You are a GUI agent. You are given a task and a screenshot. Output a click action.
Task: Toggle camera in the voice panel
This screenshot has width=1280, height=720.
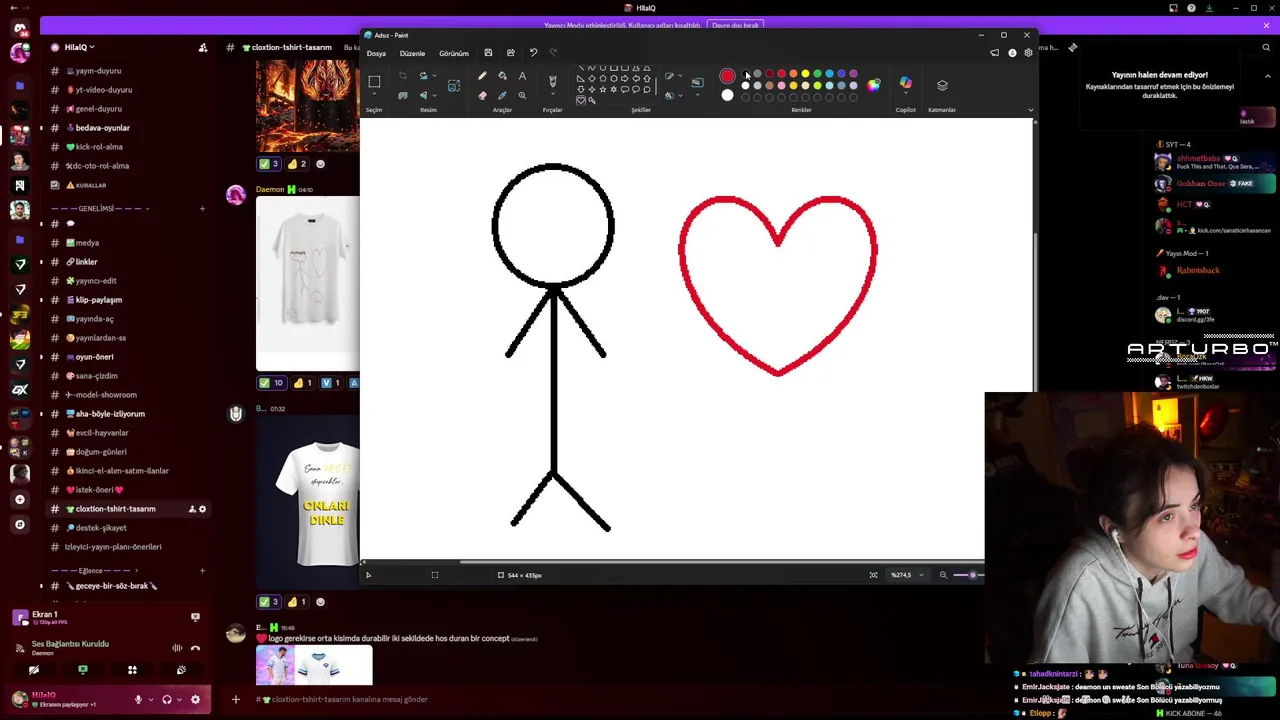[x=34, y=670]
